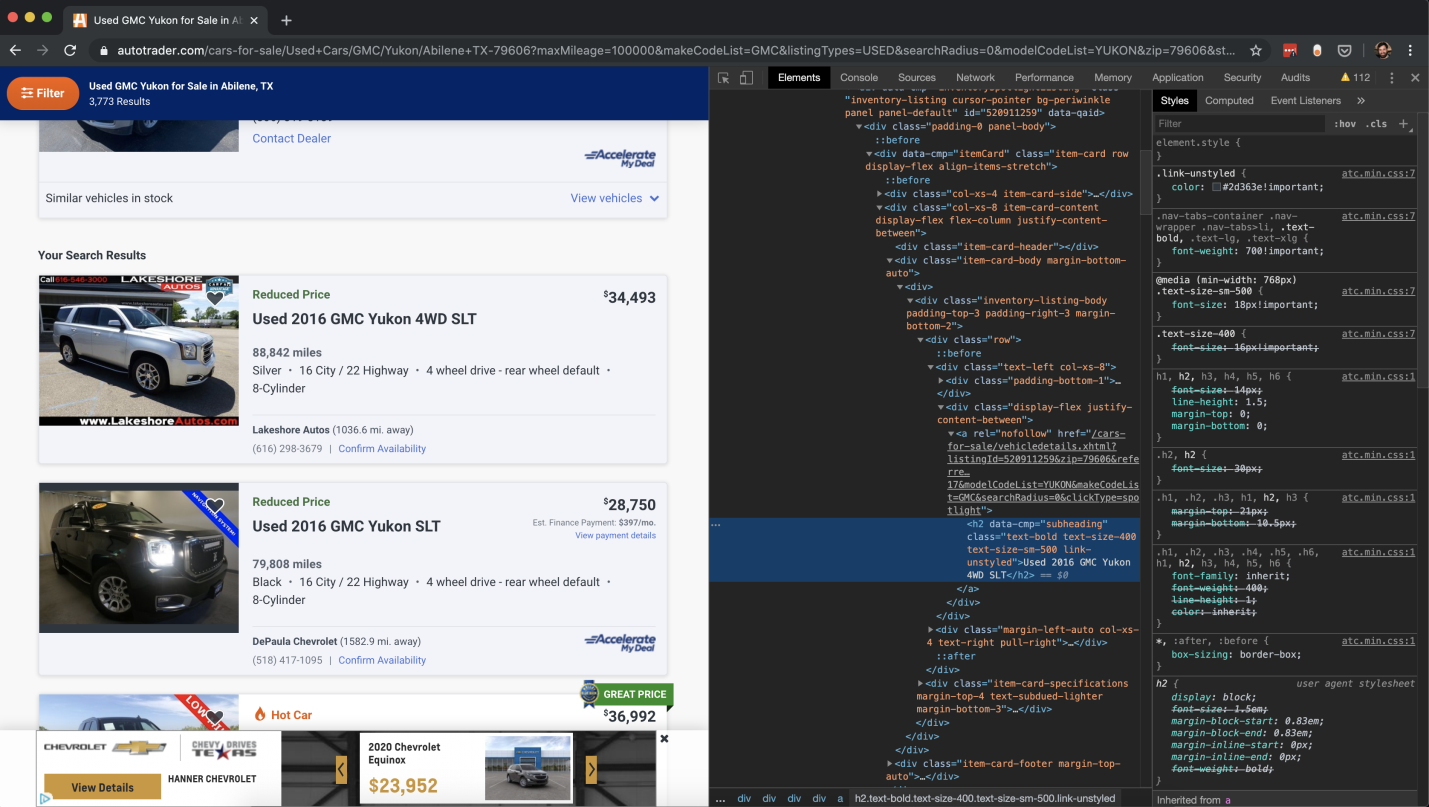Click the Contact Dealer link
This screenshot has height=807, width=1429.
pos(292,139)
